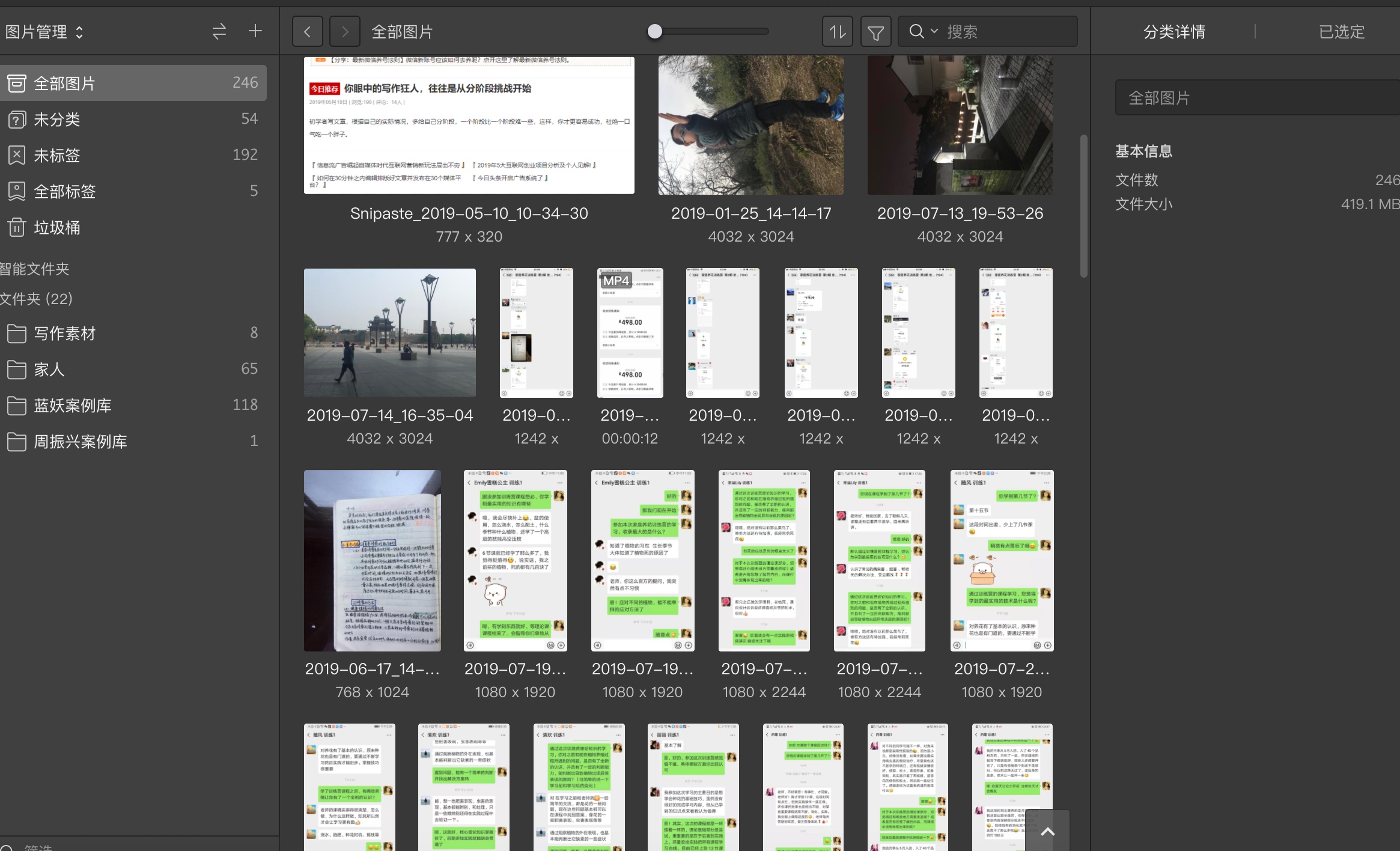This screenshot has width=1400, height=851.
Task: Select 未分类 in the sidebar
Action: tap(133, 119)
